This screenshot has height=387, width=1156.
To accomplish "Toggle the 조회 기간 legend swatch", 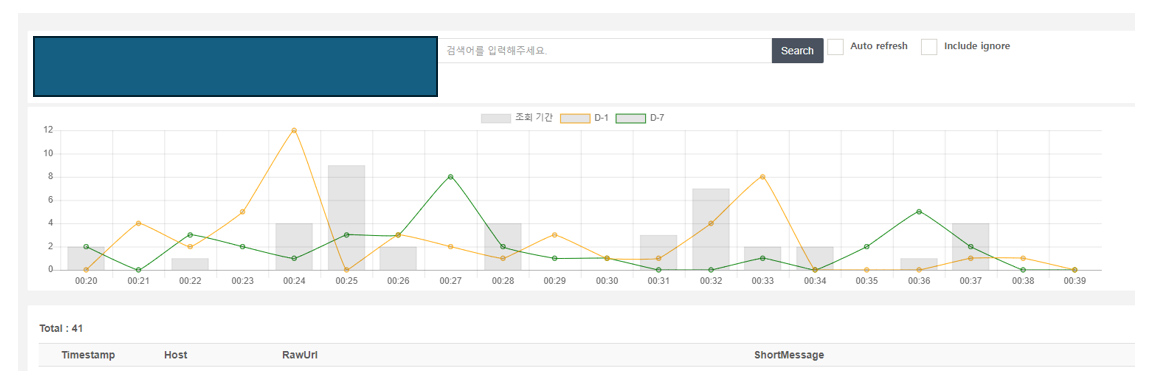I will click(x=495, y=118).
